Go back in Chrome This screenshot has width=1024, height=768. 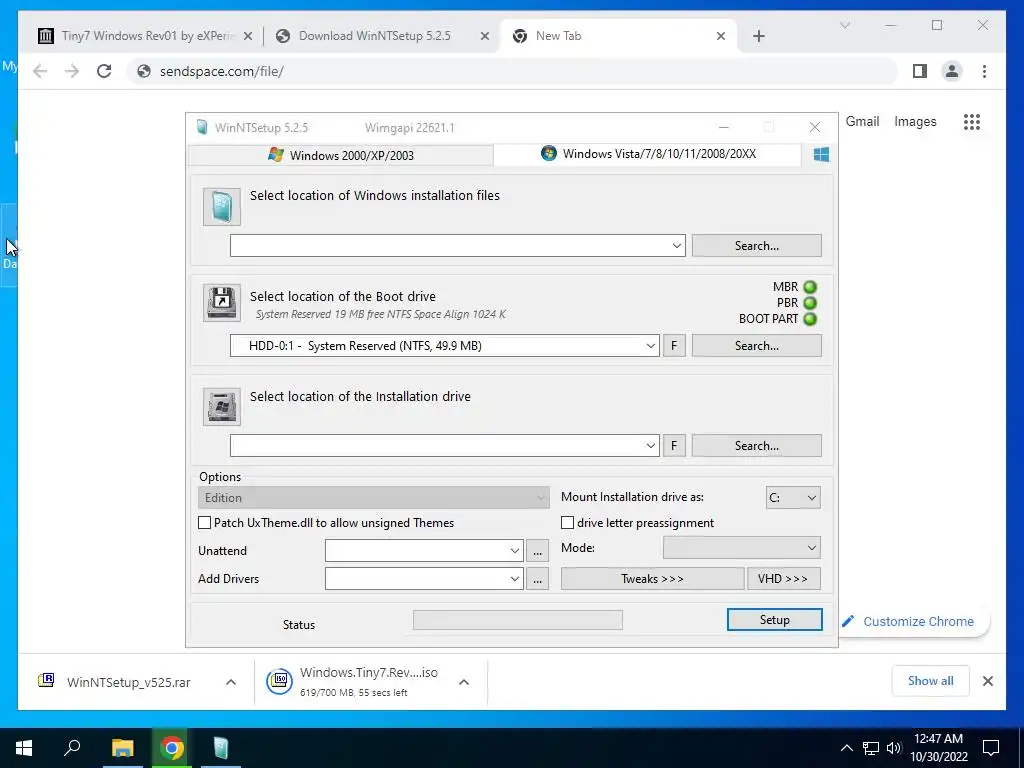point(40,71)
